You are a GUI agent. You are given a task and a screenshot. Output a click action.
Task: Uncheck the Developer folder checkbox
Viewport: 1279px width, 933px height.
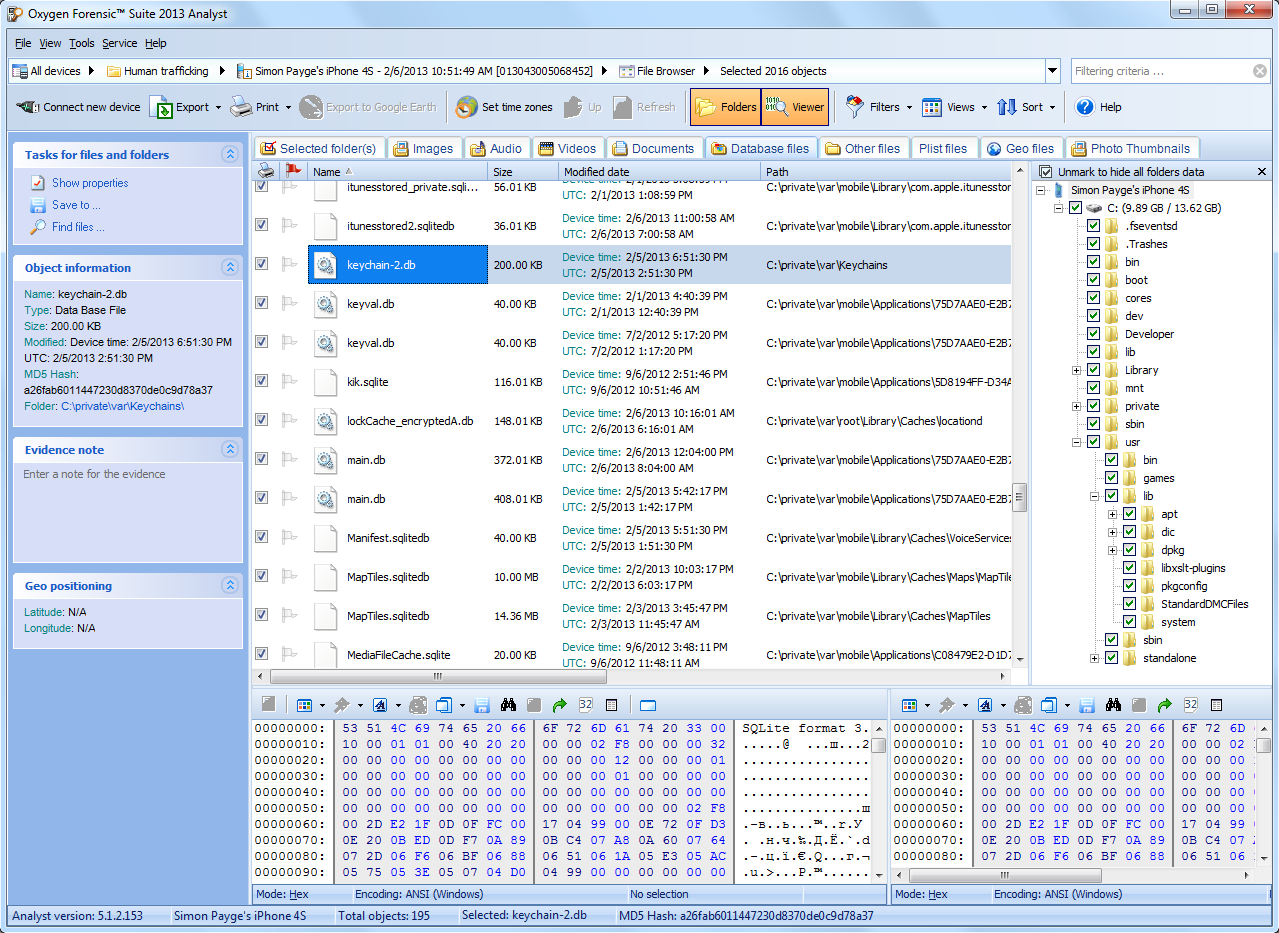click(x=1093, y=334)
